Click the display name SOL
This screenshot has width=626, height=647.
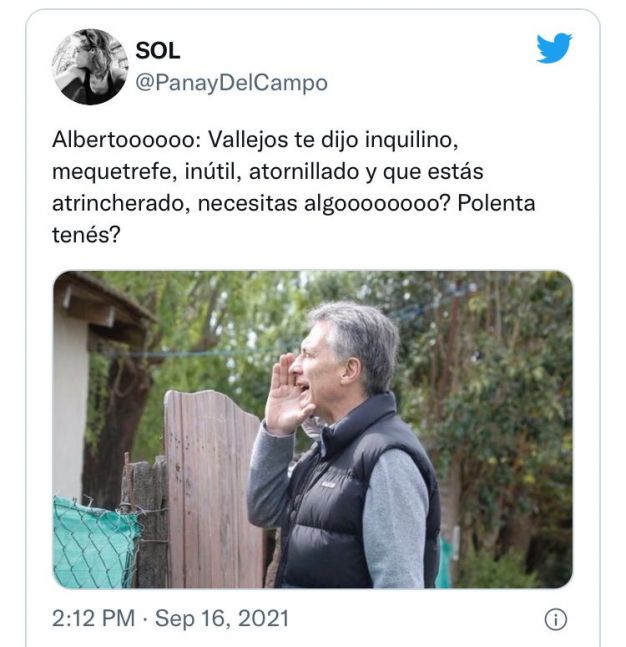click(x=158, y=51)
